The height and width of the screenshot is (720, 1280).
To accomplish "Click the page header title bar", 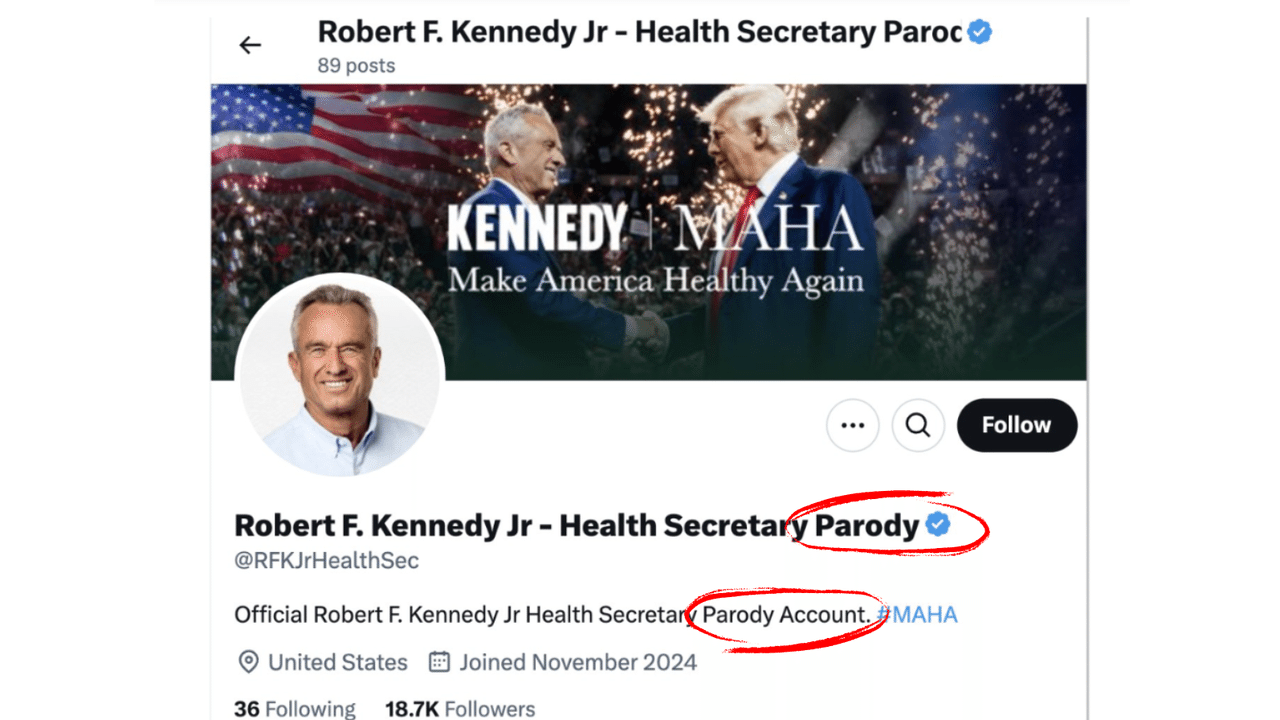I will 640,32.
